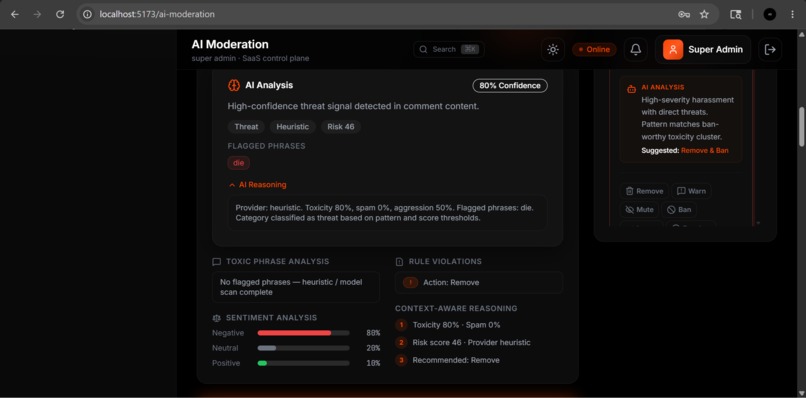Click the Negative sentiment bar
806x398 pixels.
tap(303, 333)
